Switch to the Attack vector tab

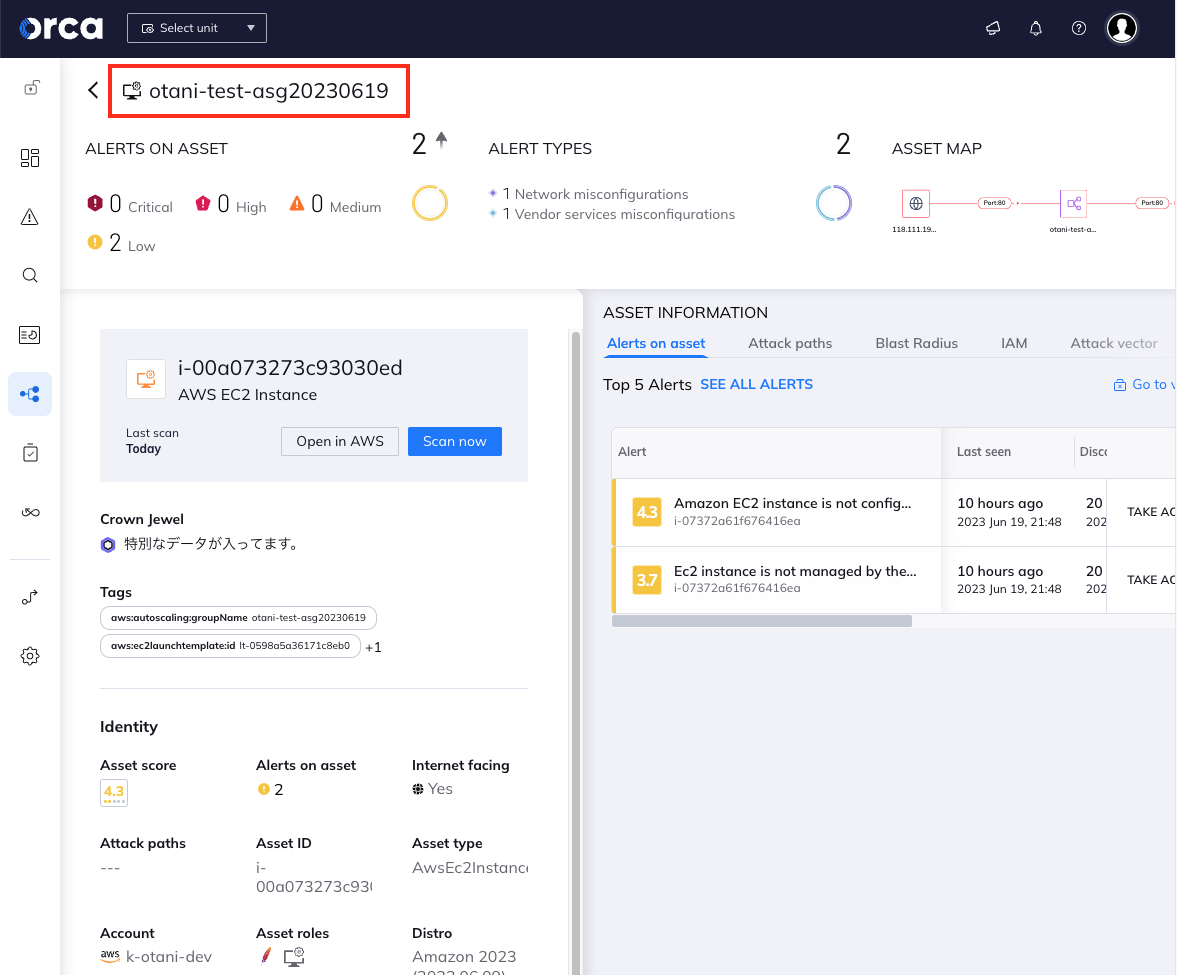[x=1113, y=343]
